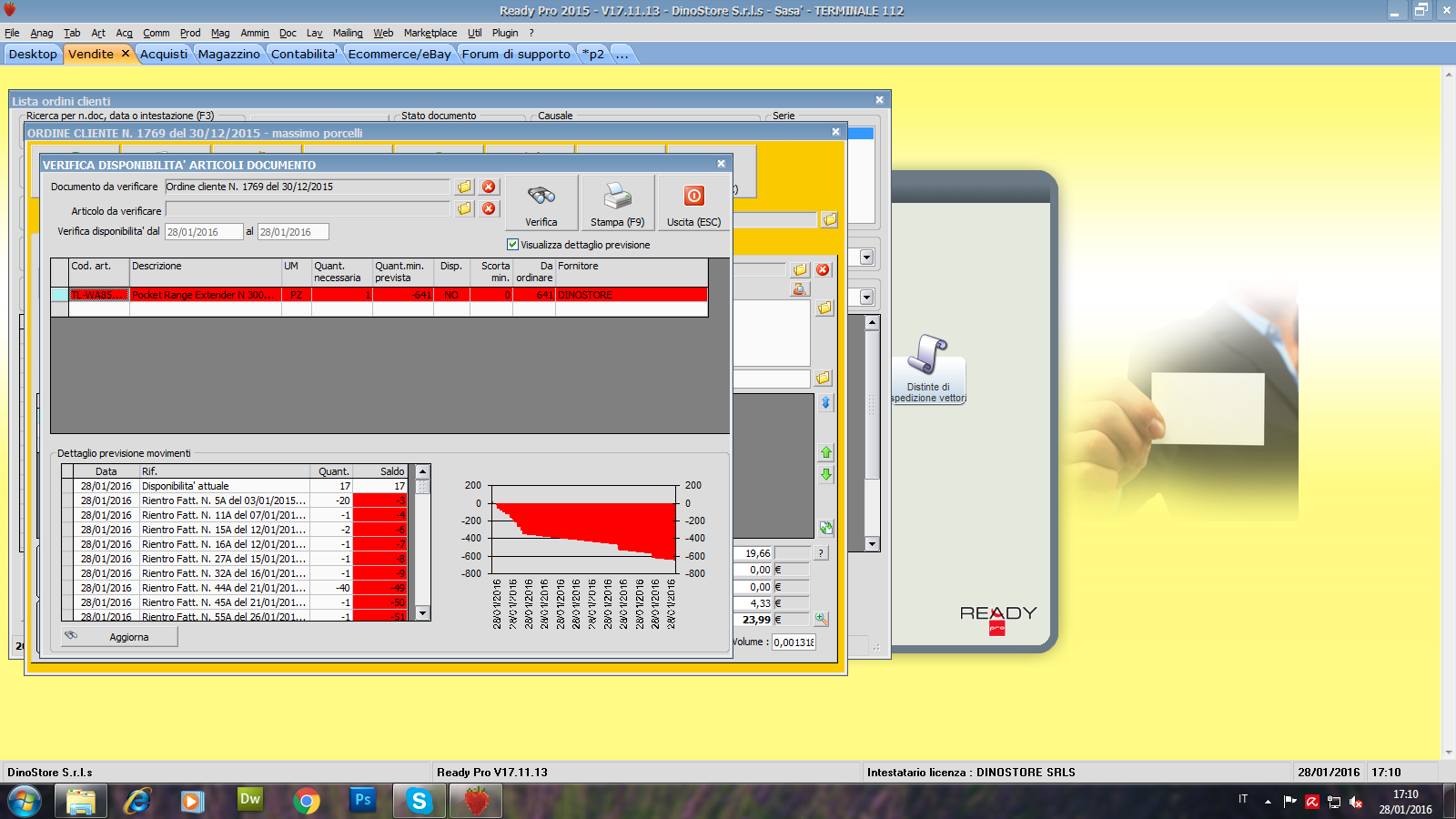Click the Volume input field

(x=794, y=642)
